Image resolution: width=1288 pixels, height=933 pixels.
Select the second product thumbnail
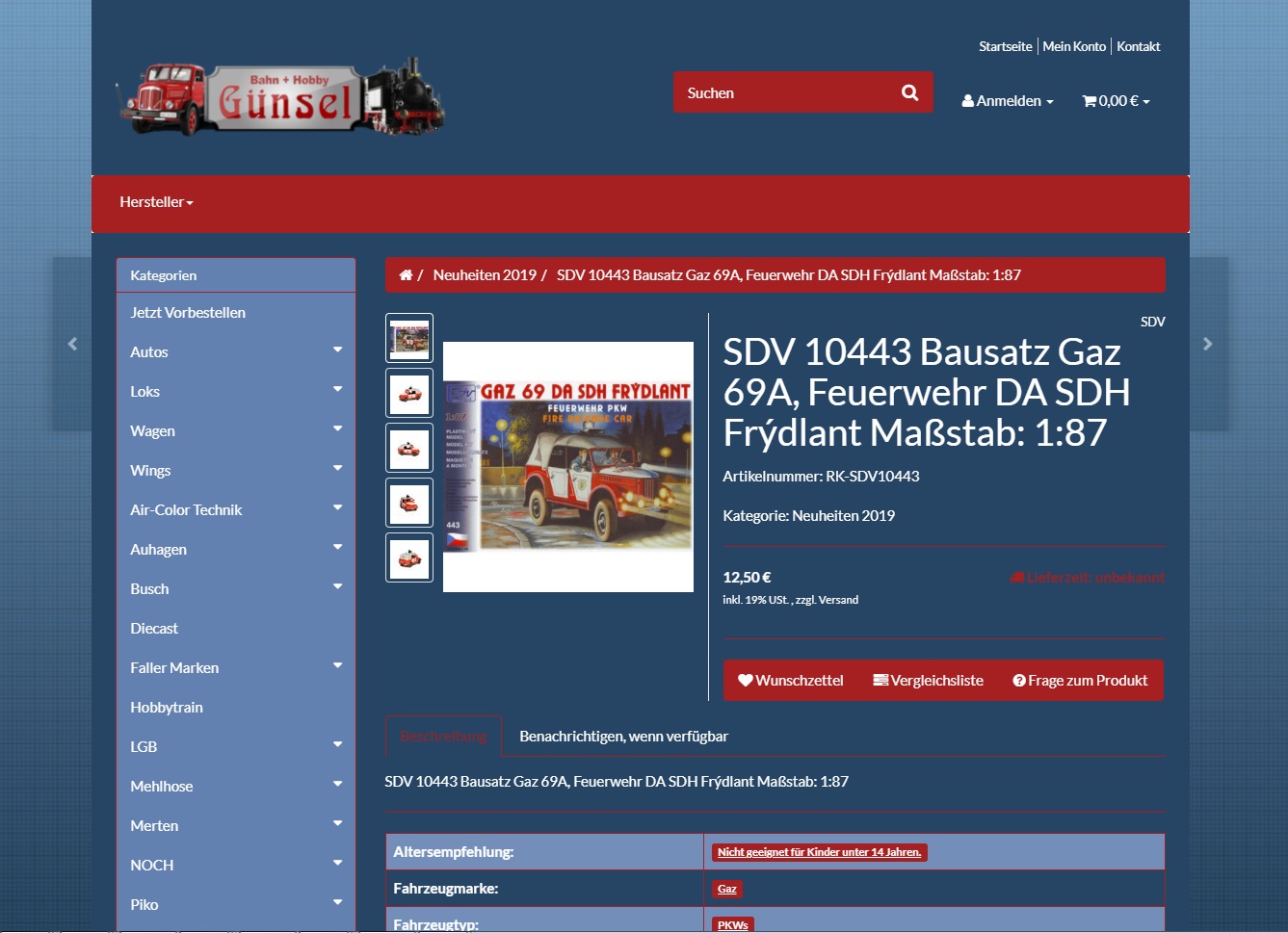coord(409,393)
